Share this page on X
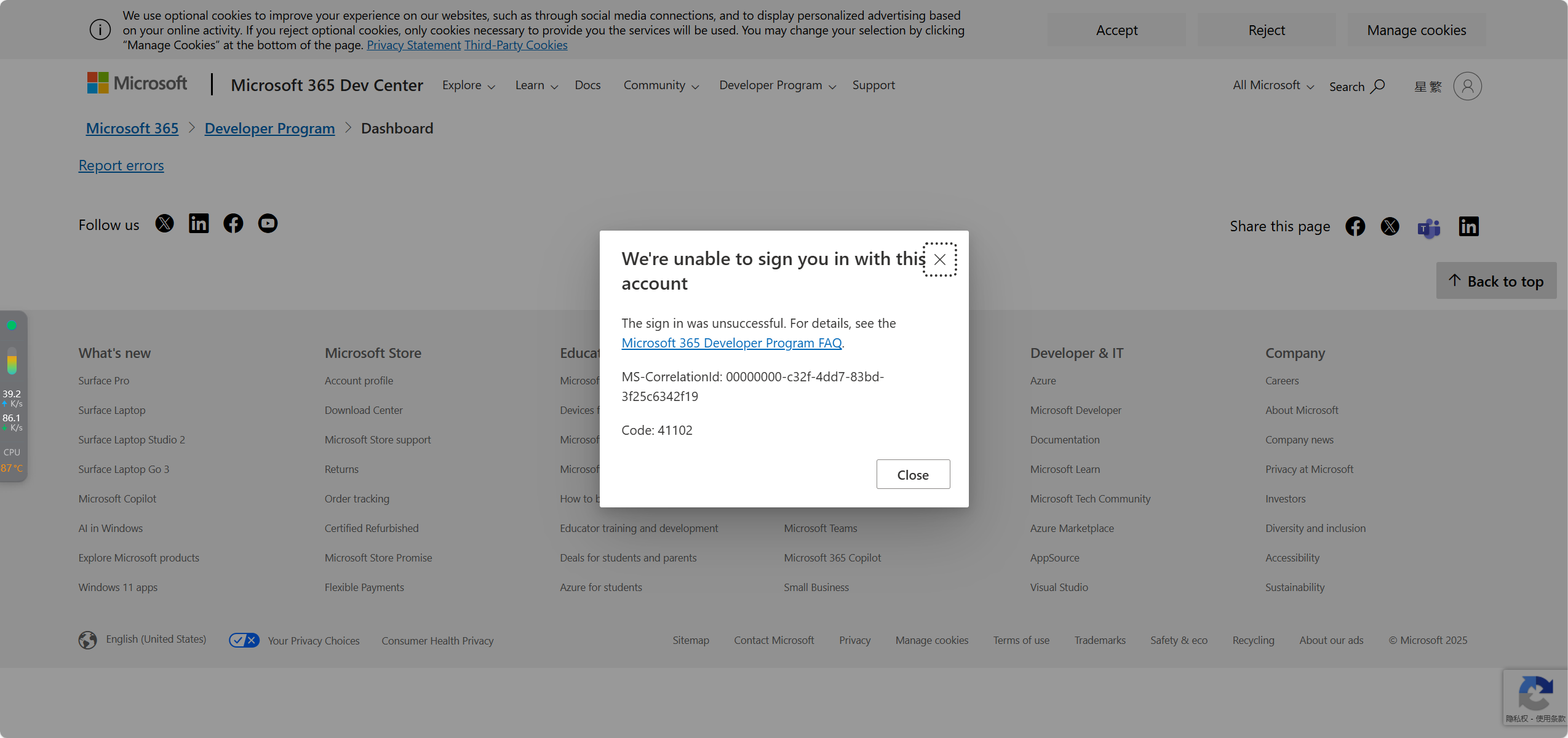This screenshot has height=738, width=1568. click(x=1390, y=226)
